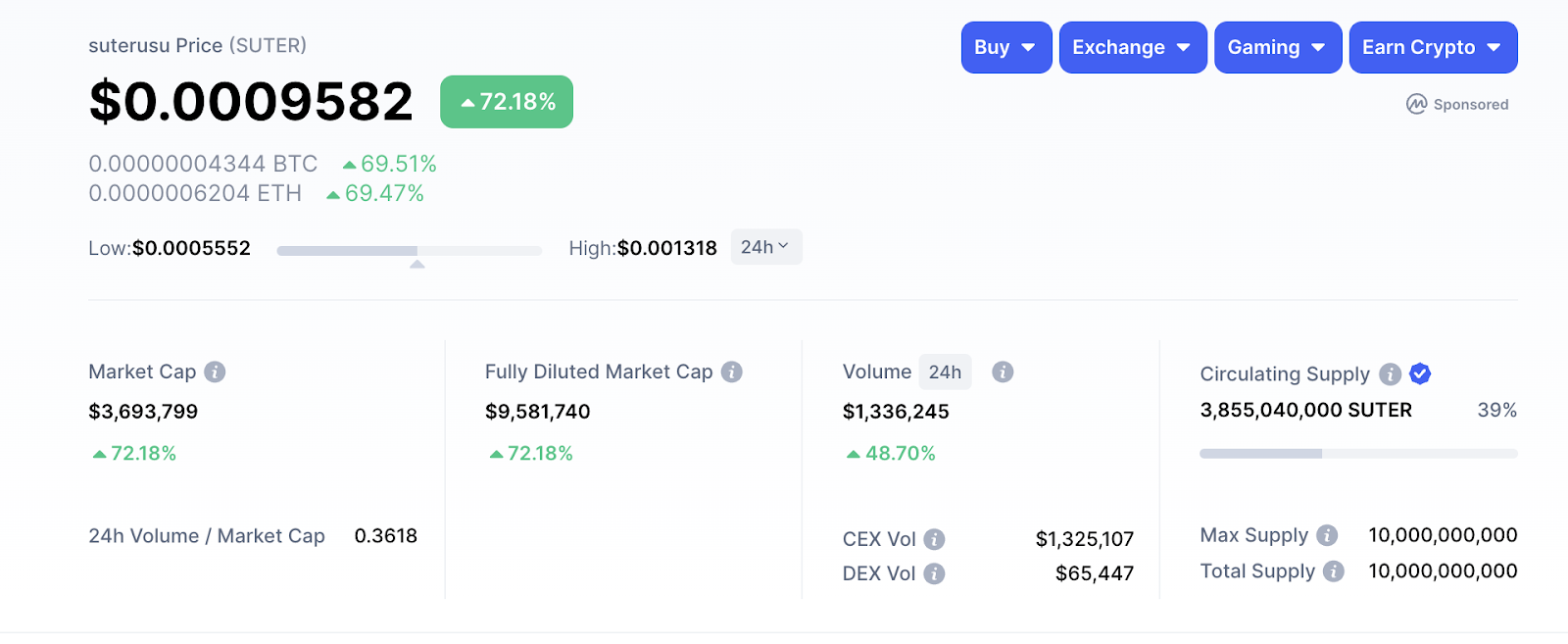Click the Circulating Supply info icon

pyautogui.click(x=1390, y=374)
